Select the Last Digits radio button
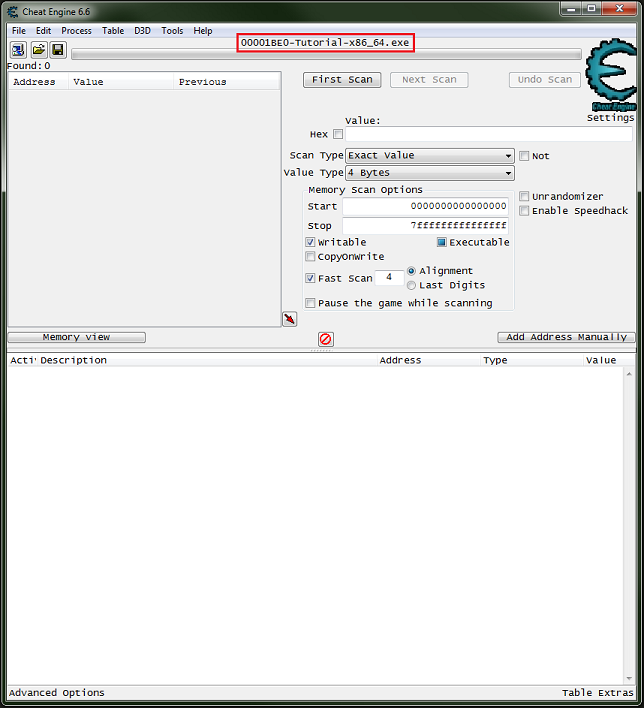 (x=411, y=285)
